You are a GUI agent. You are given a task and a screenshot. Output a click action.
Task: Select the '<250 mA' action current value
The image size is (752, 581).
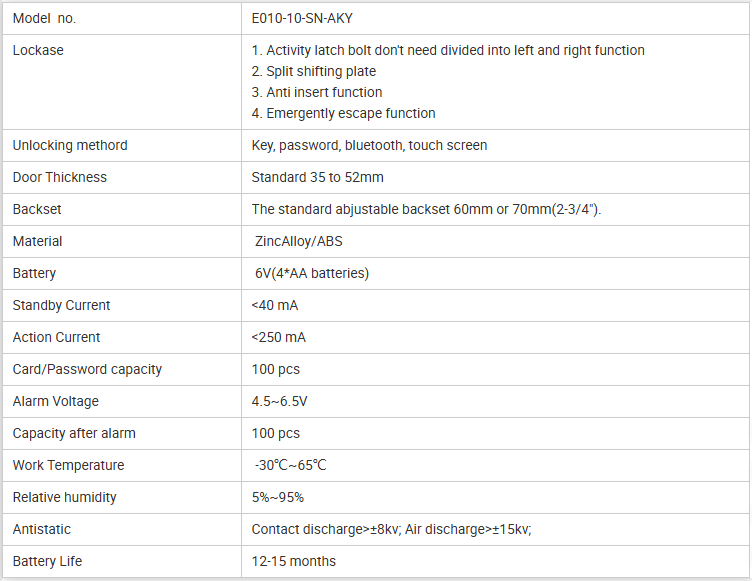tap(279, 337)
